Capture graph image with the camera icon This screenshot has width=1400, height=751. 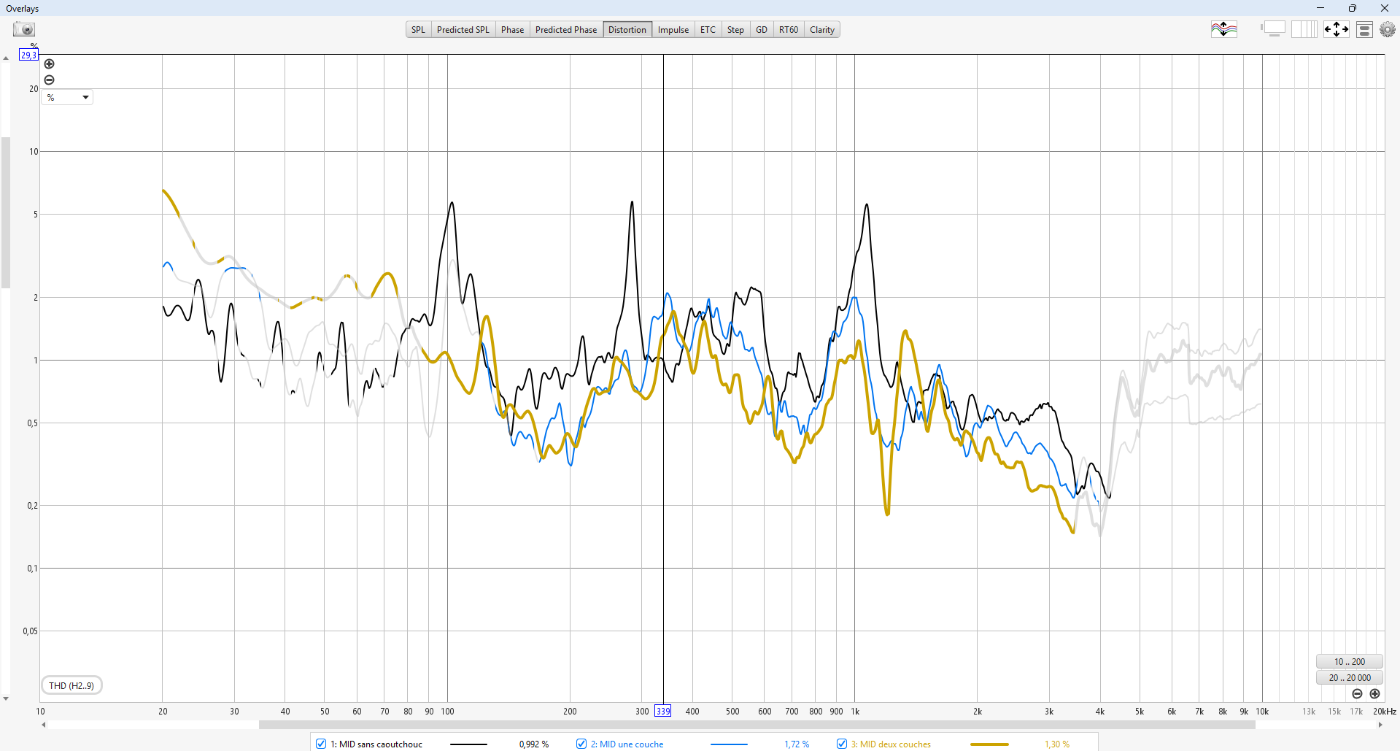(23, 30)
